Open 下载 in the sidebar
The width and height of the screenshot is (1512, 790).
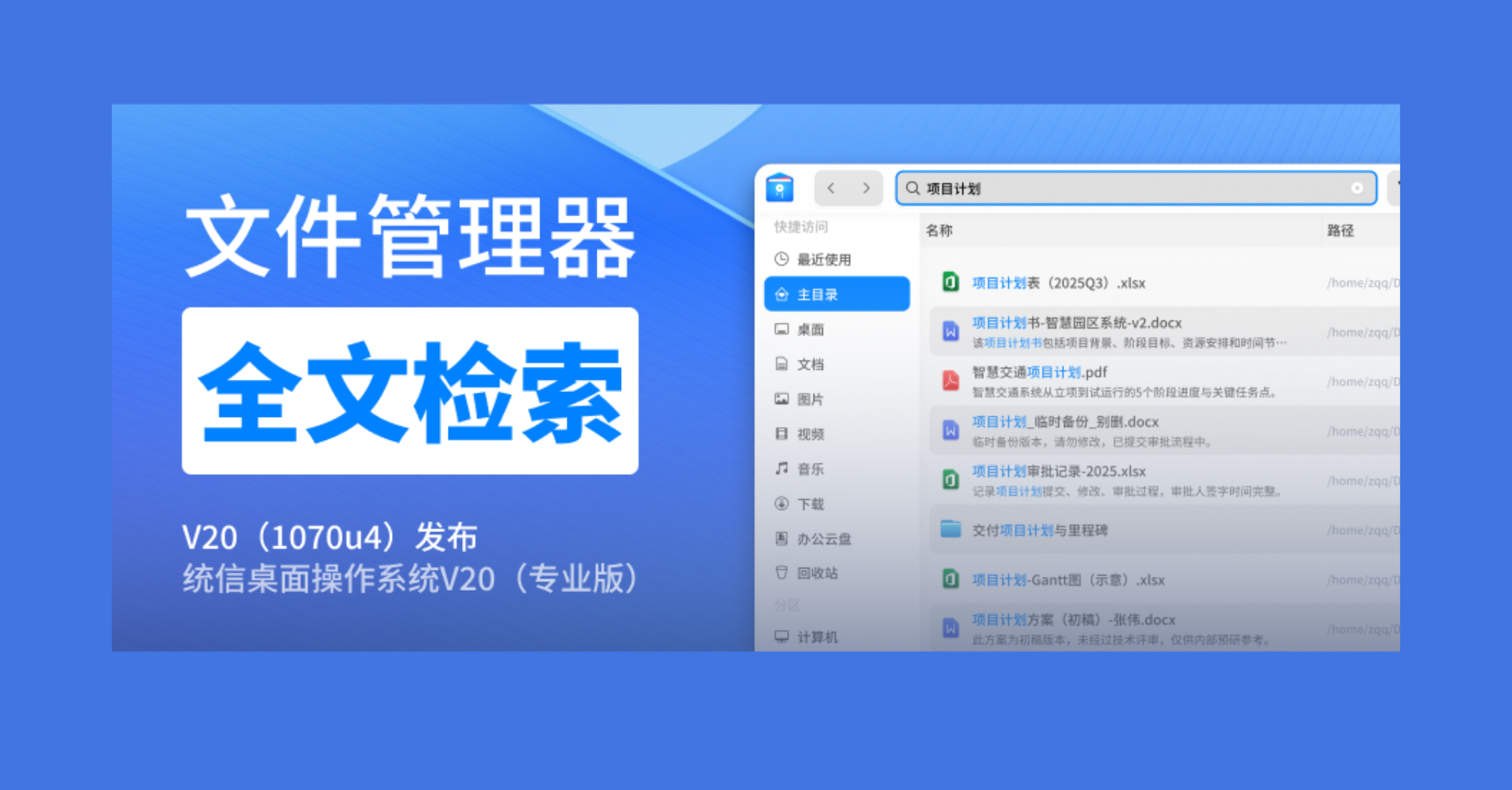[836, 504]
